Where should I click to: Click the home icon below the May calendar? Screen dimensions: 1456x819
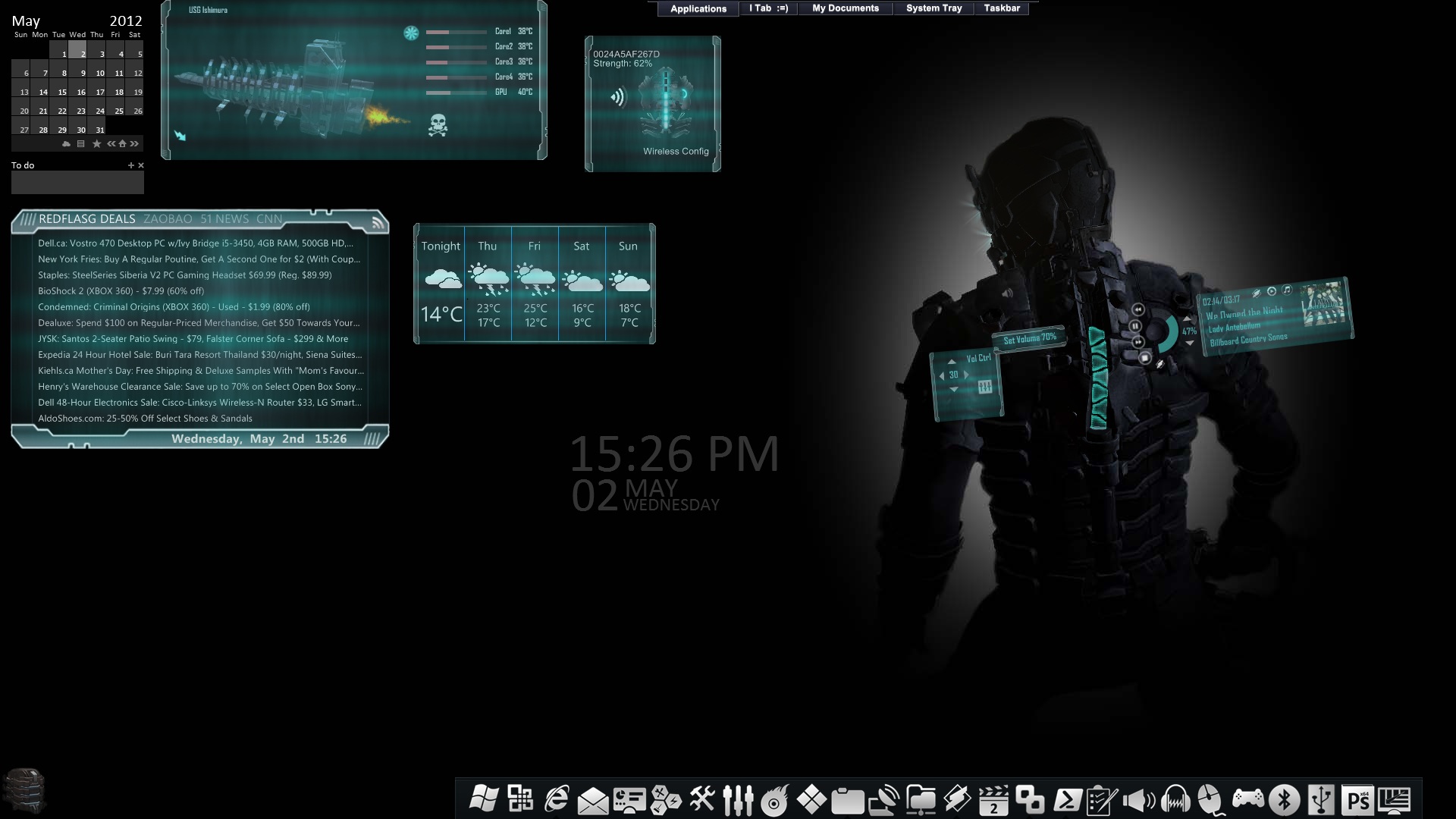(122, 144)
